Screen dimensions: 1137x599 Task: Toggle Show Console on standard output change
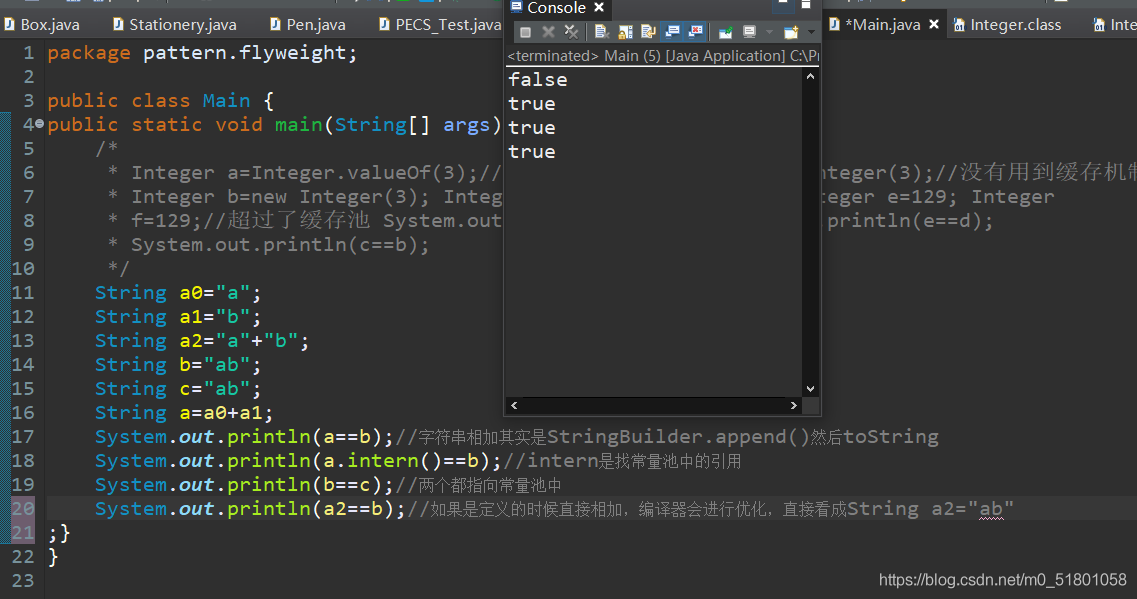coord(672,31)
